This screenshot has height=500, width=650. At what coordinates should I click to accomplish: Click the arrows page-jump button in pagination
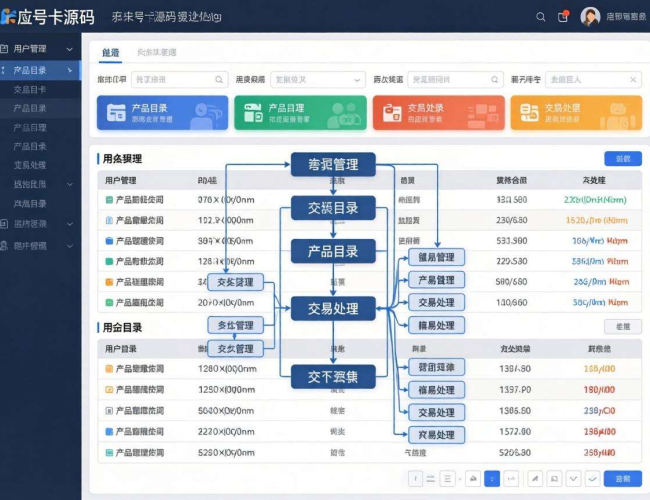click(511, 479)
